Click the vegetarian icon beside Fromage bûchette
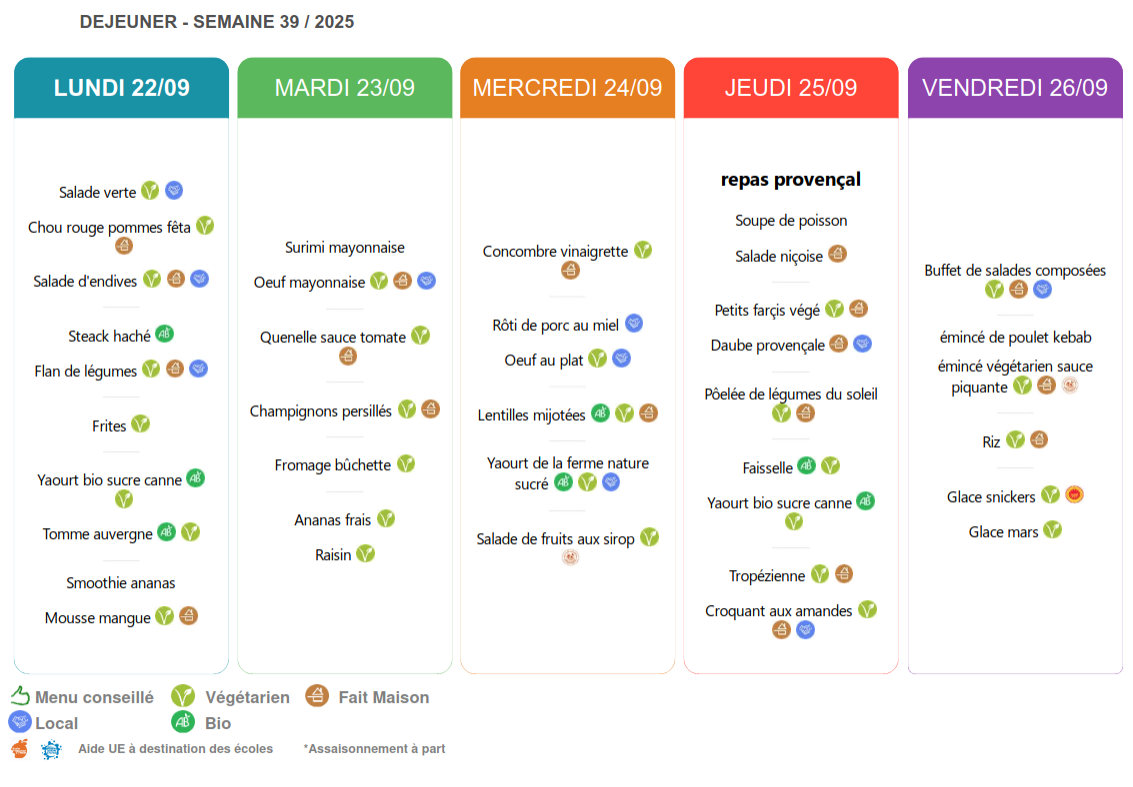This screenshot has width=1133, height=787. (x=406, y=464)
